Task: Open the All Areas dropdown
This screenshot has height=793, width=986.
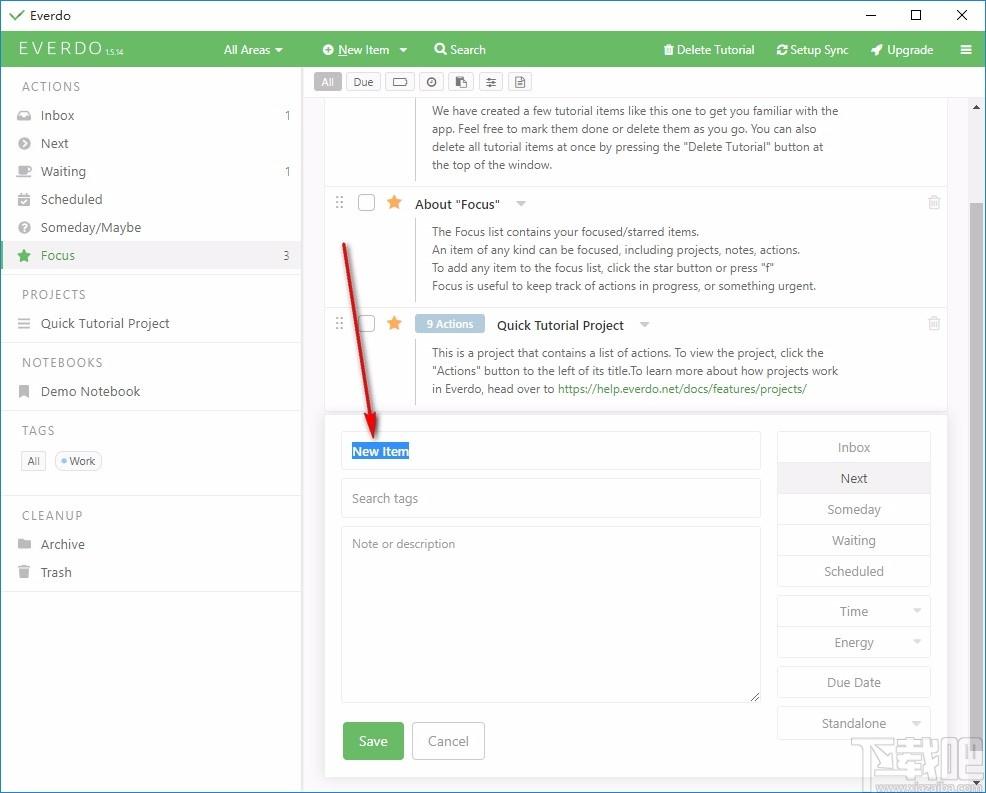Action: point(253,50)
